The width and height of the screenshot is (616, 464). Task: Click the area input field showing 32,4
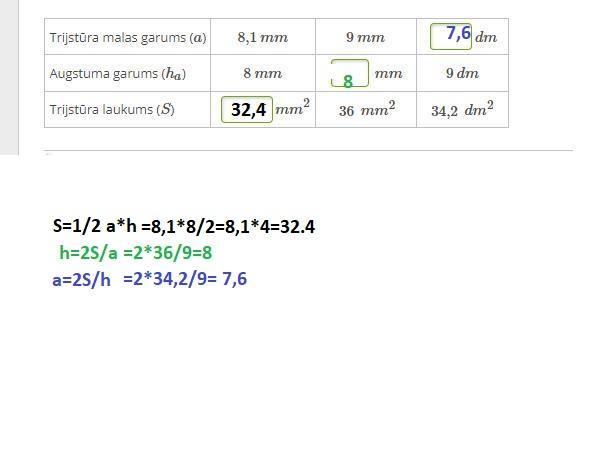coord(247,109)
